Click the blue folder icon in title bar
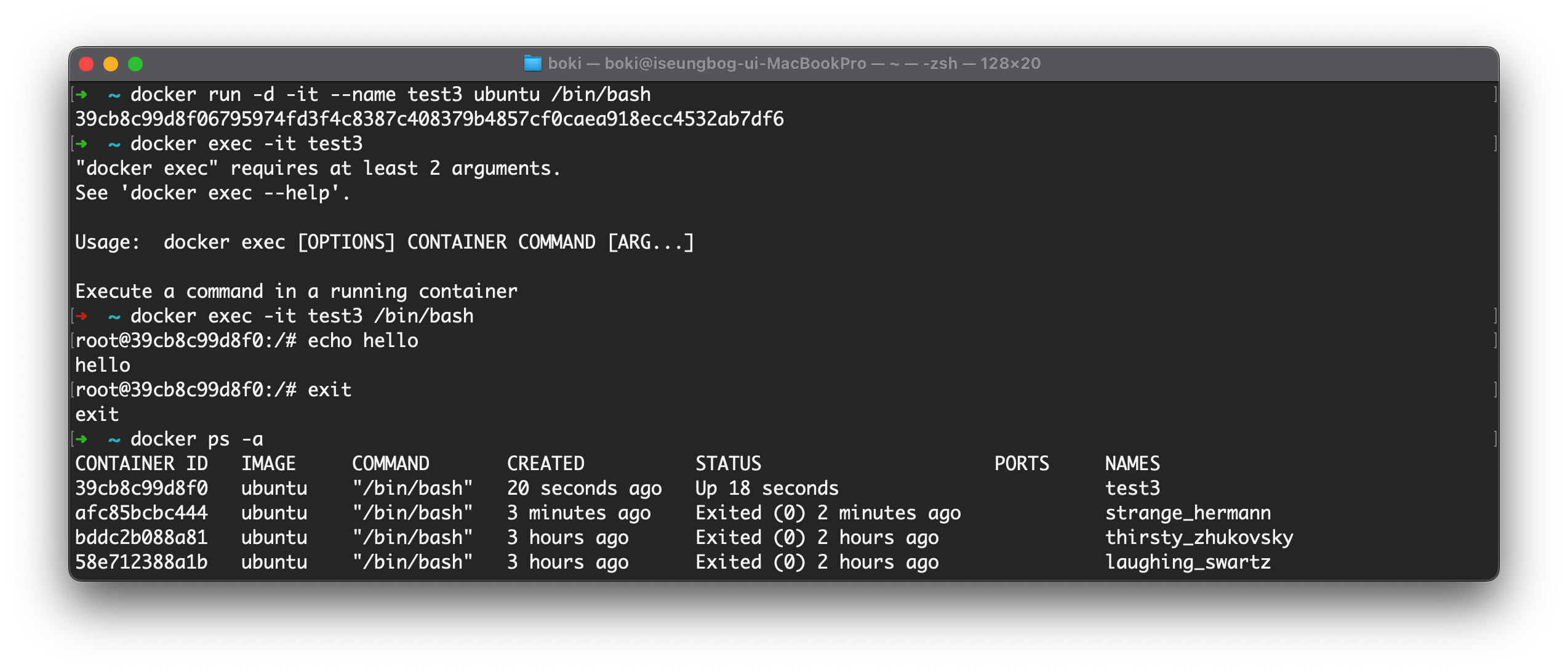Viewport: 1568px width, 672px height. (x=532, y=63)
